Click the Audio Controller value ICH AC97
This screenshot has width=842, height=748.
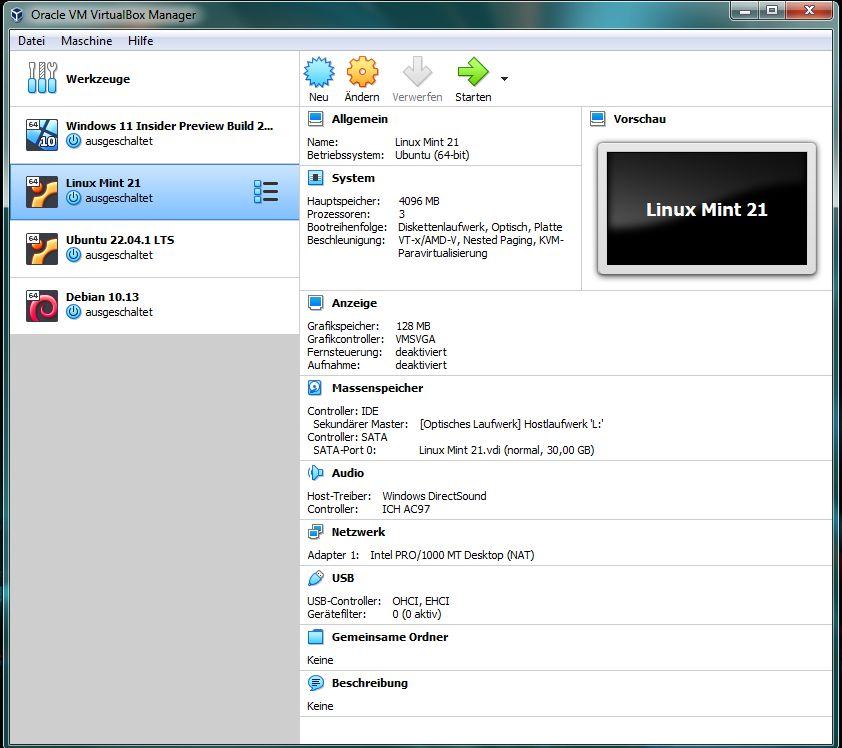(x=406, y=509)
